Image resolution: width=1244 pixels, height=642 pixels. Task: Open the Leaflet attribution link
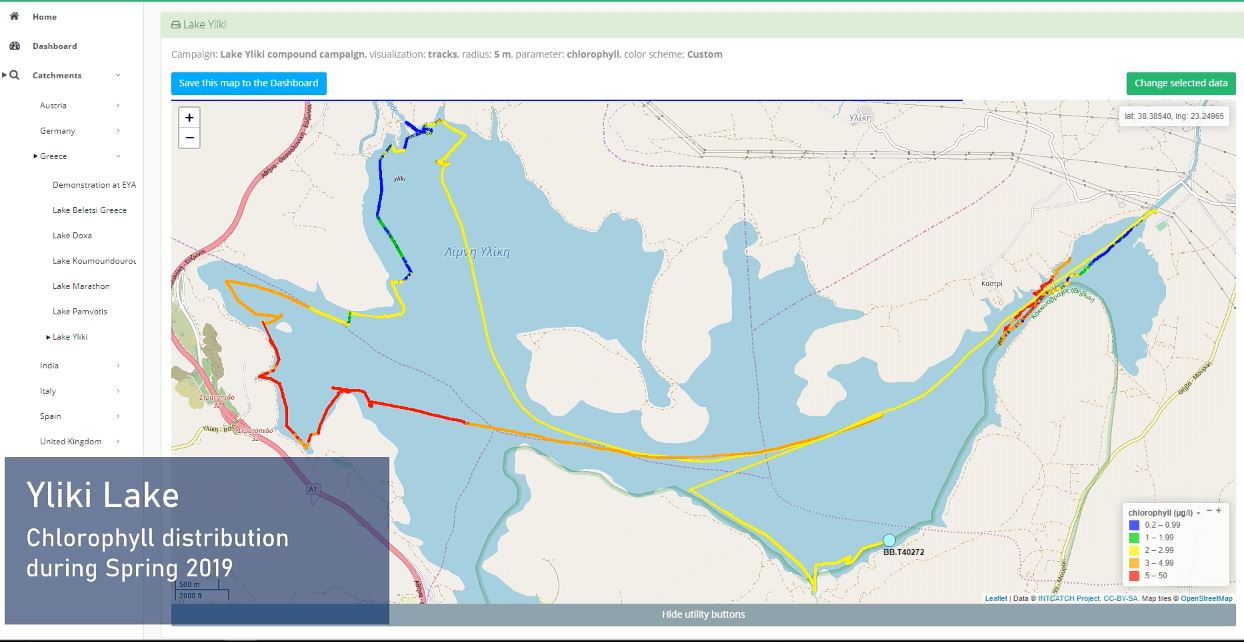[996, 598]
